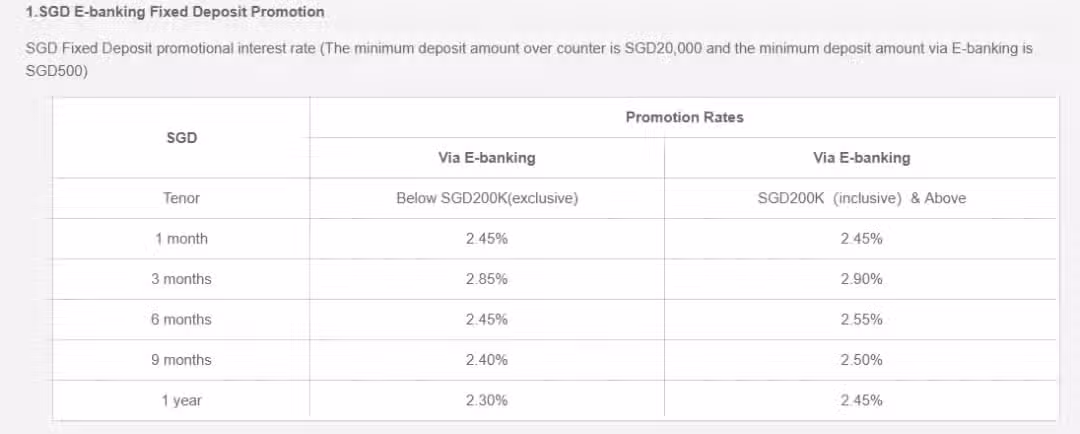
Task: Select the Promotion Rates header cell
Action: point(684,118)
